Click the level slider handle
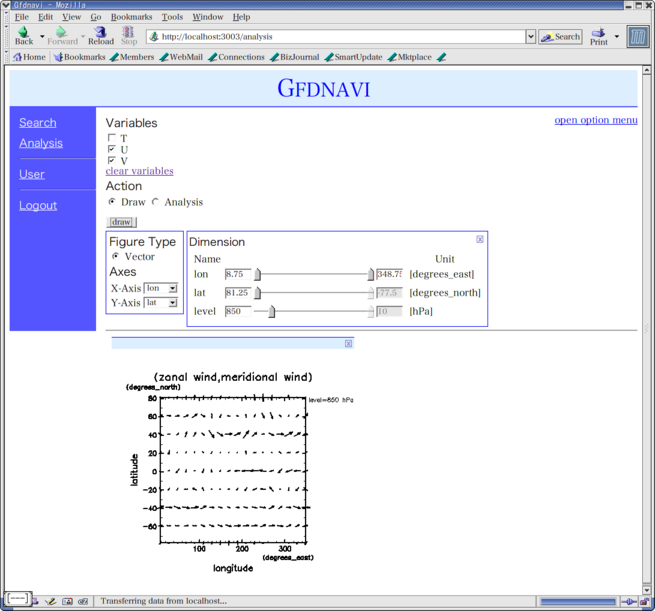This screenshot has height=611, width=655. 271,312
